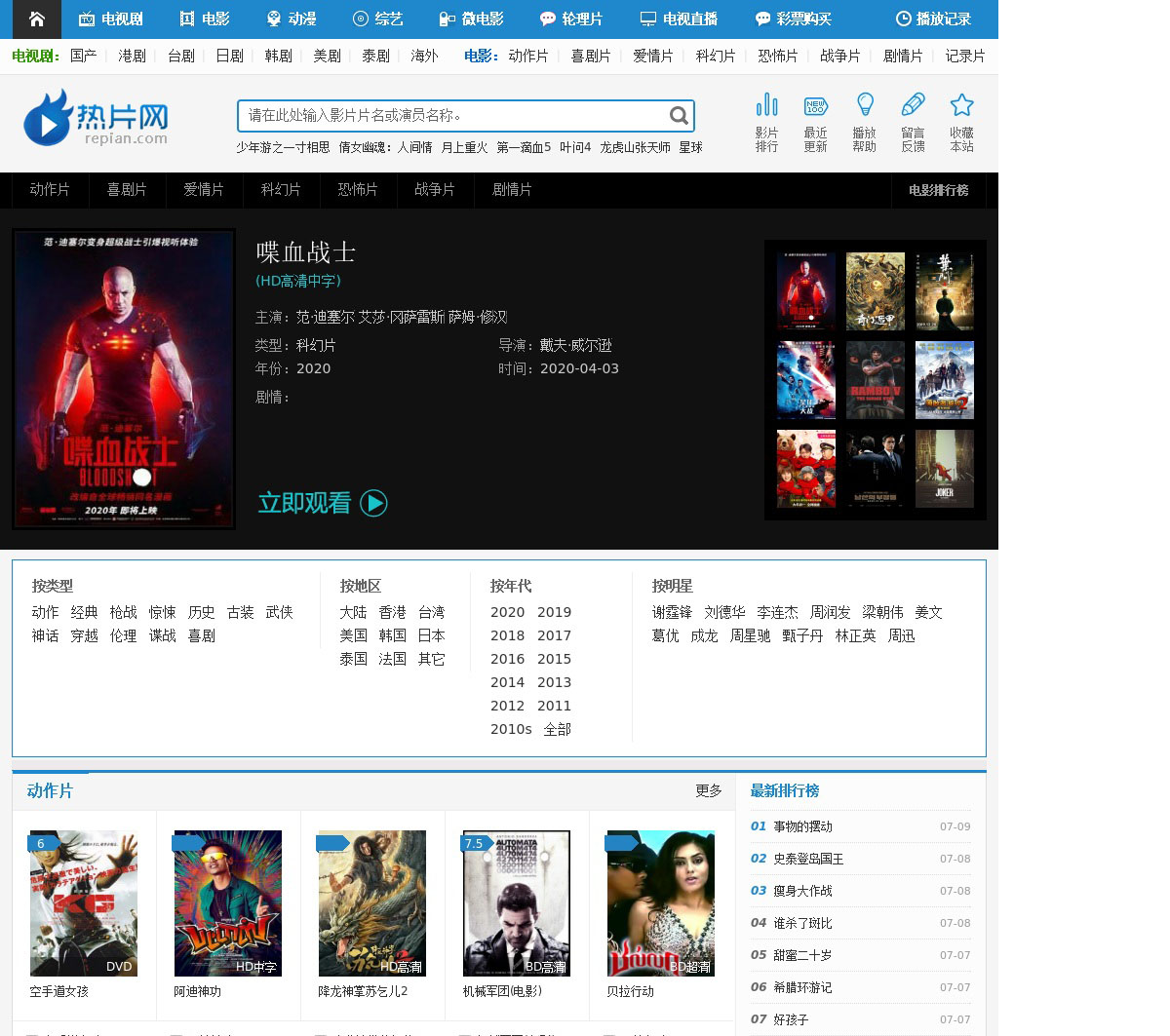Open the 降龙神掌苏乞儿2 movie poster
This screenshot has height=1036, width=1170.
[372, 903]
